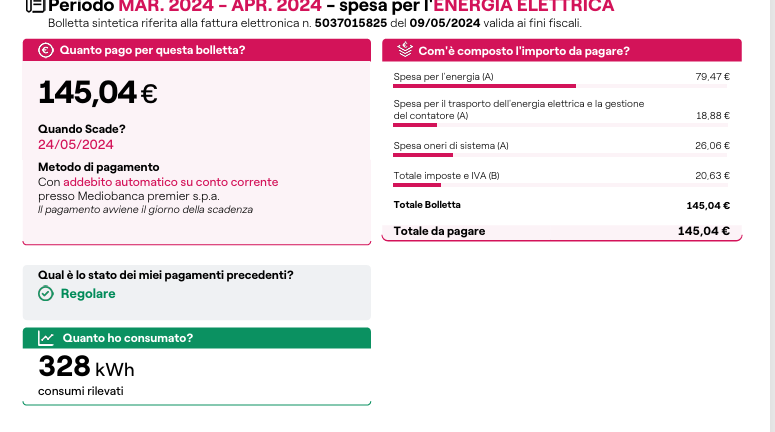775x432 pixels.
Task: Click the Totale Bolletta row
Action: pyautogui.click(x=561, y=205)
